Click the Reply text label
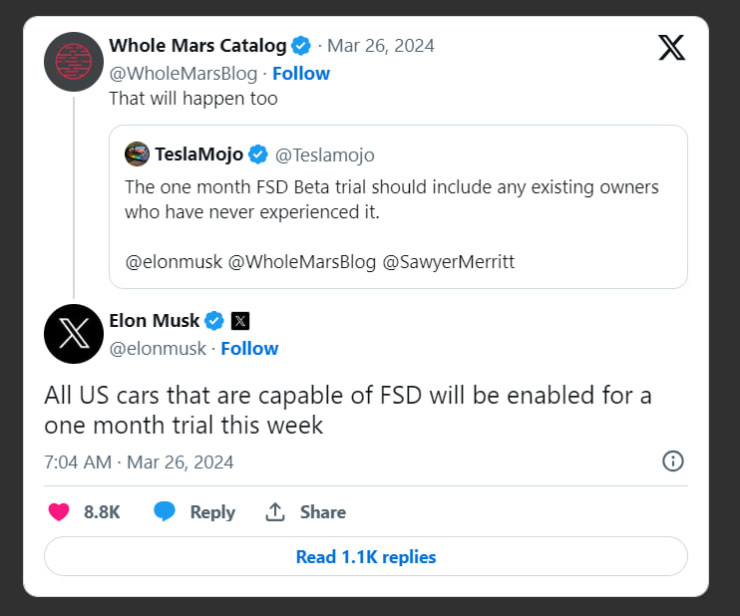The width and height of the screenshot is (740, 616). [212, 512]
